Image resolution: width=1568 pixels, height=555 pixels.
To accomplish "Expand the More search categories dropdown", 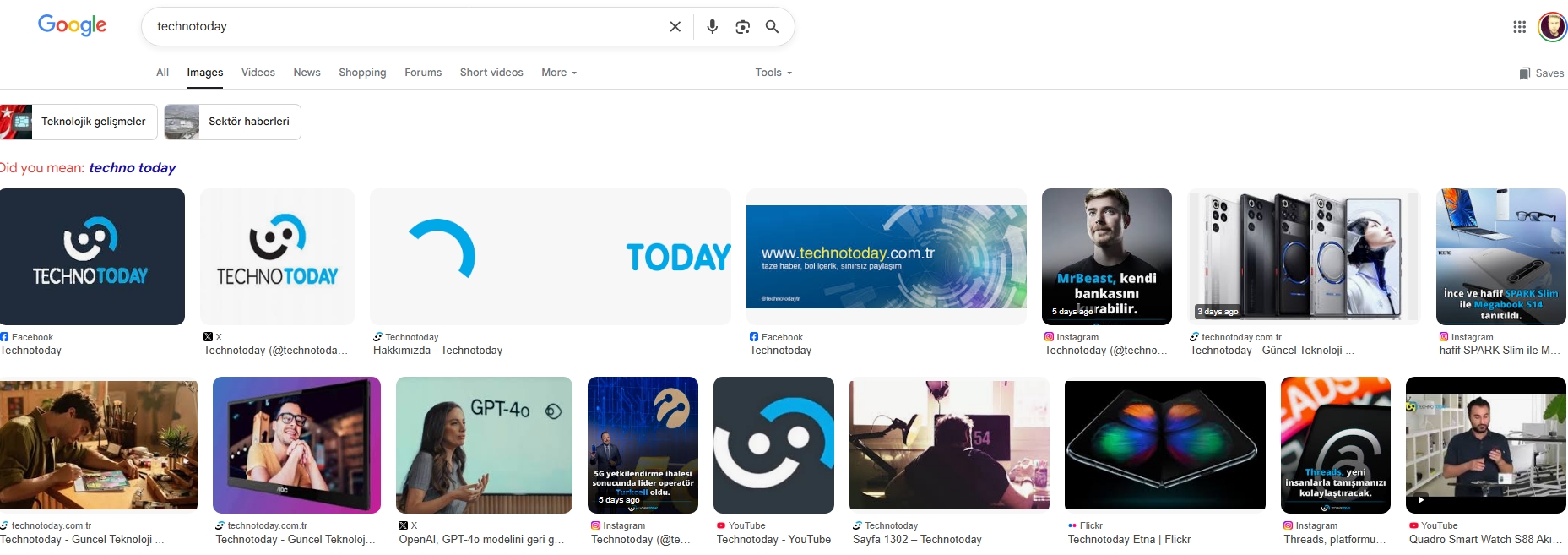I will click(559, 73).
